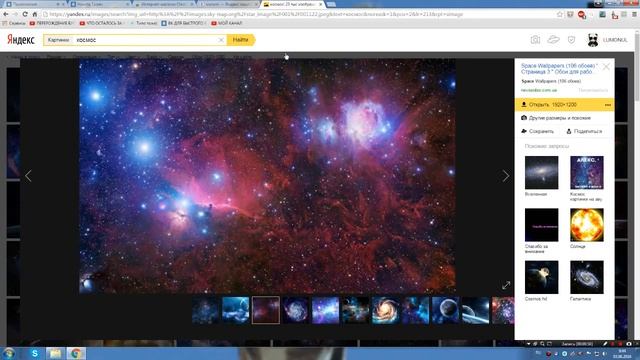
Task: Open the Space Wallpapers title link
Action: 559,69
